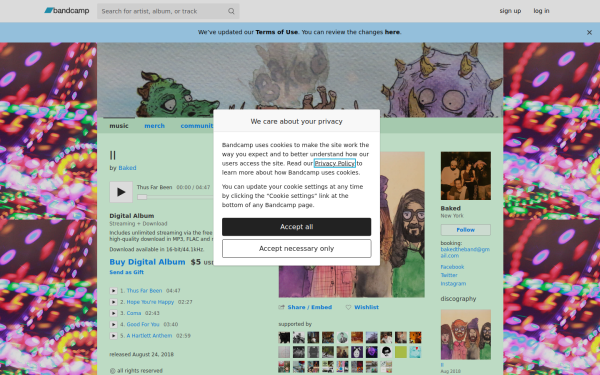Open A Hartlett Anthem track link
The width and height of the screenshot is (600, 375).
149,336
